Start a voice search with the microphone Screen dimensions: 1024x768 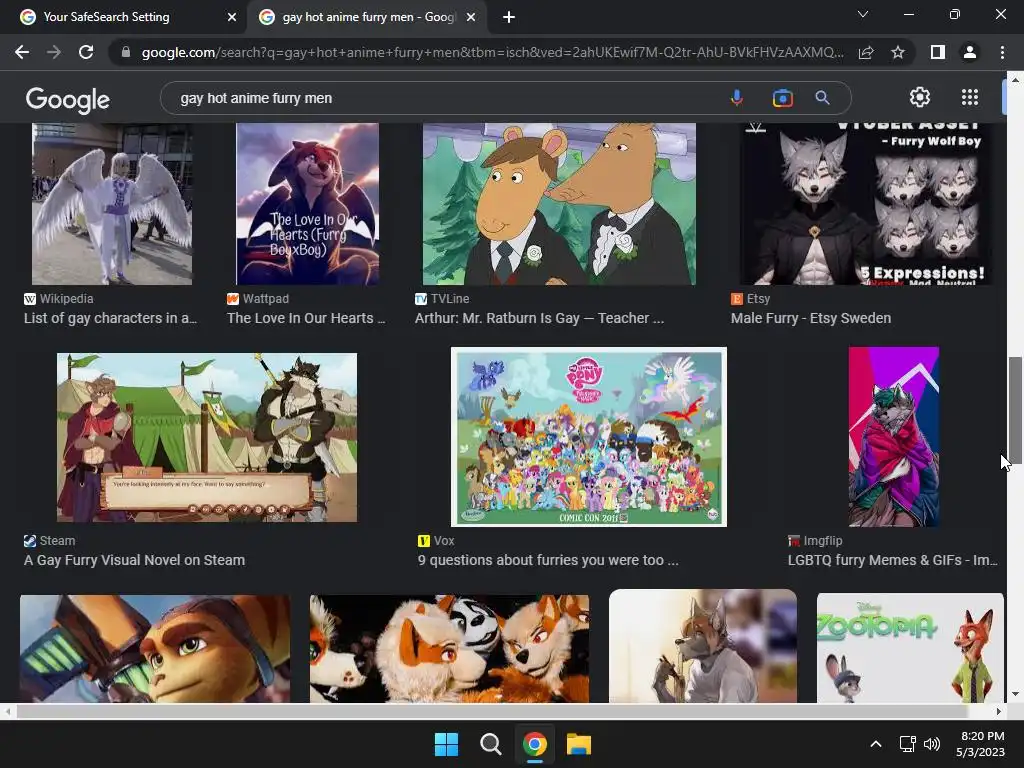tap(737, 98)
